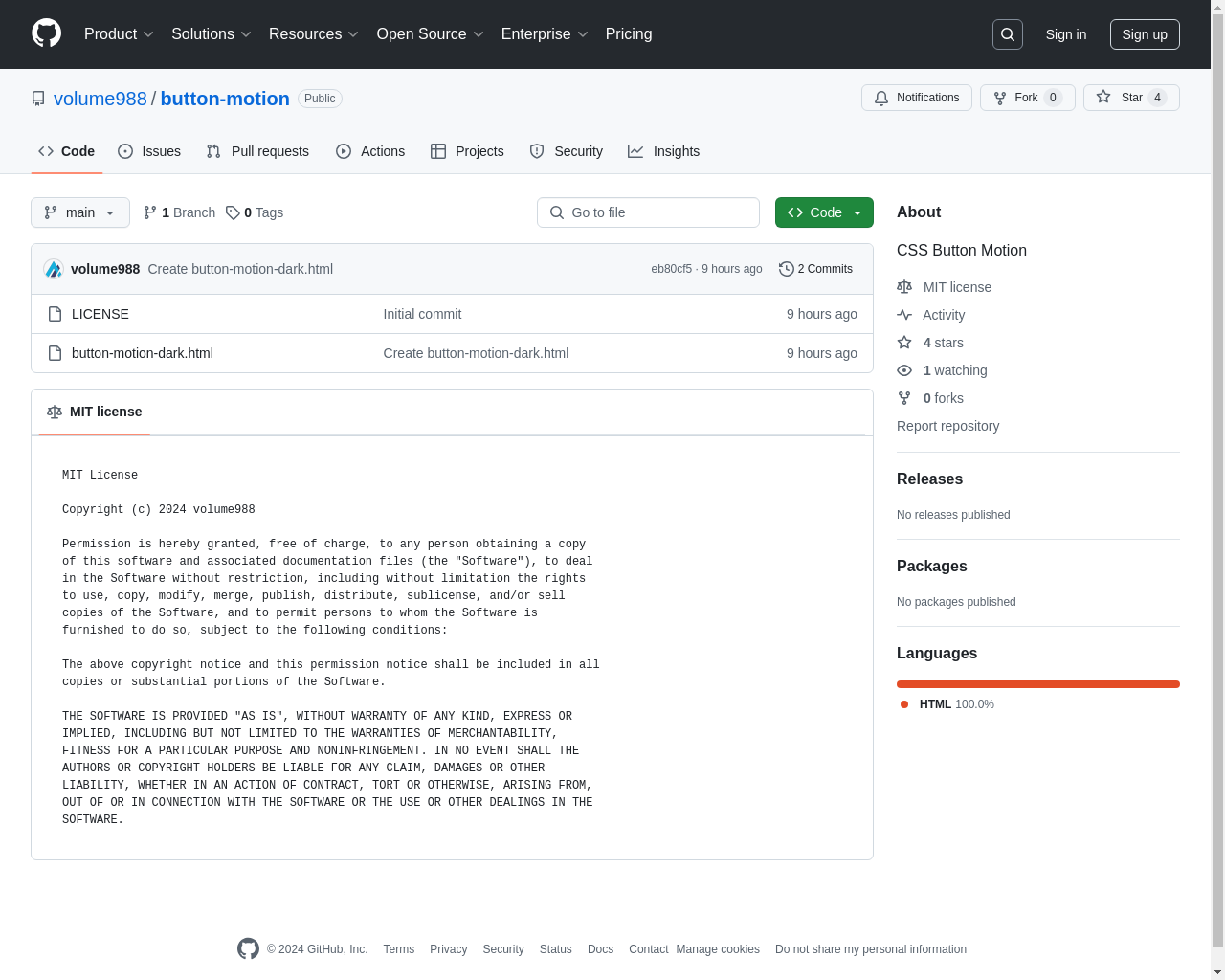Click the Report repository link
Viewport: 1225px width, 980px height.
coord(947,426)
